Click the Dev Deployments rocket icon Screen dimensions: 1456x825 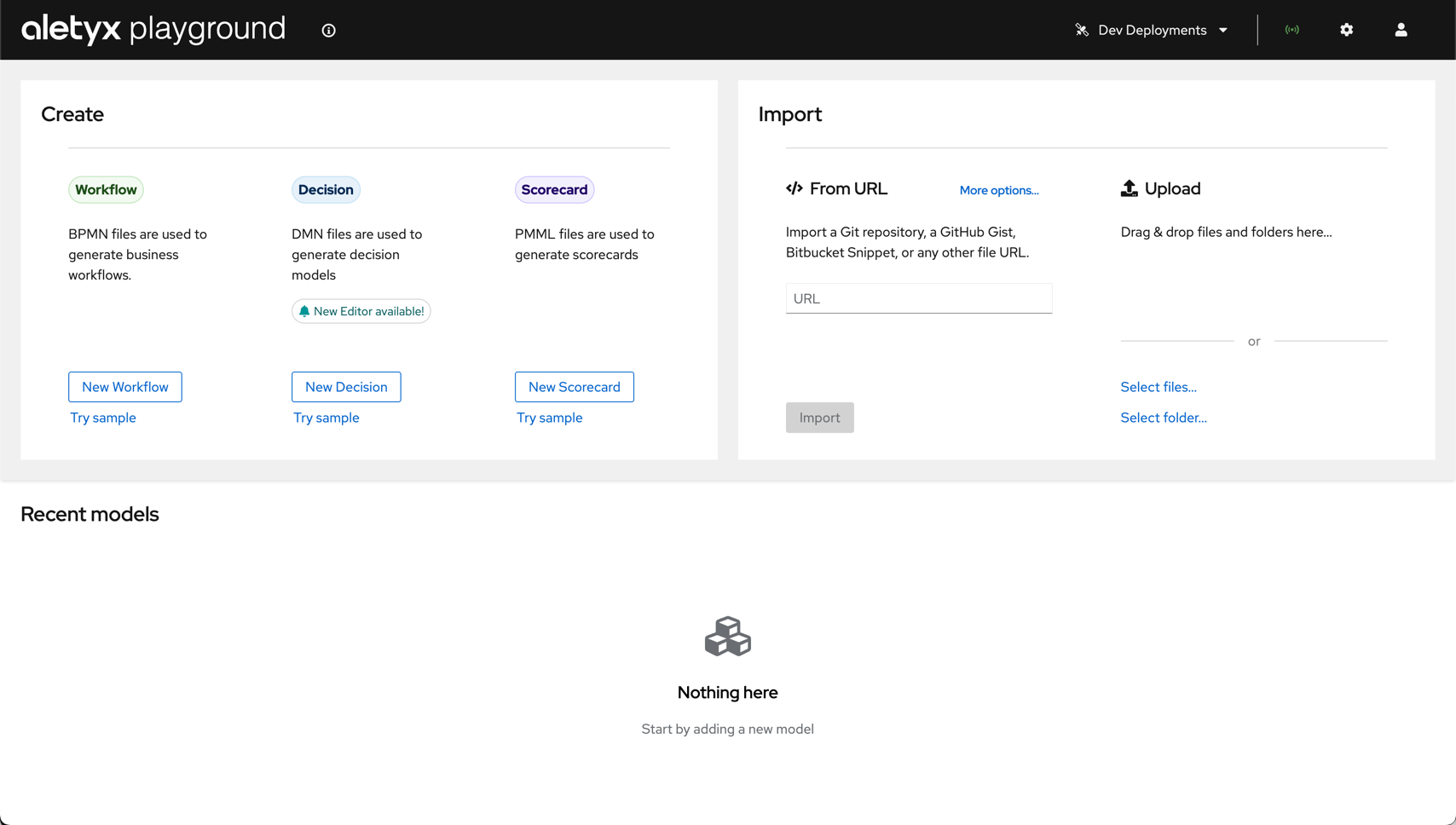click(x=1082, y=30)
